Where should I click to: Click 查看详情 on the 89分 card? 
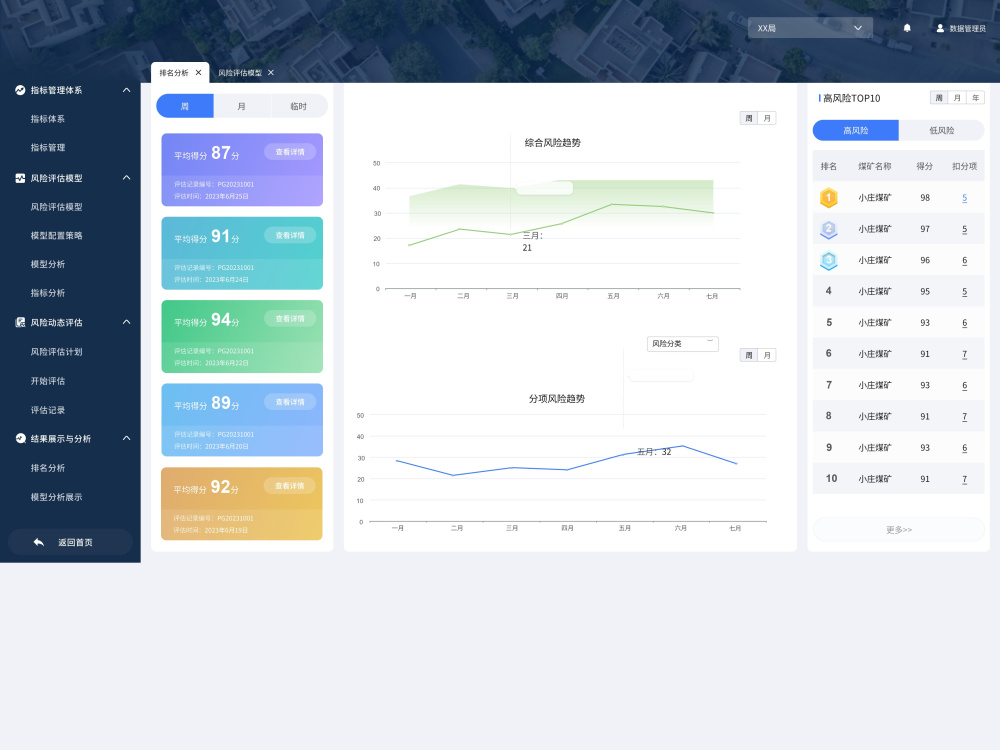290,402
